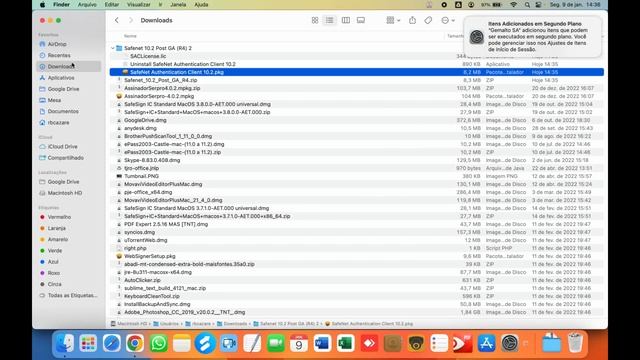This screenshot has height=360, width=640.
Task: Select the Azul tag
Action: tap(53, 262)
